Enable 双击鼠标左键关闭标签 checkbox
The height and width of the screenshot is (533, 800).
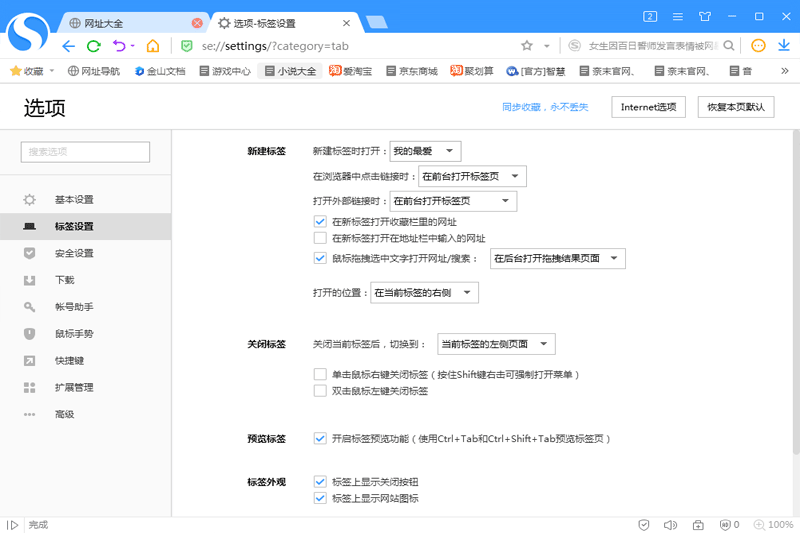[320, 391]
